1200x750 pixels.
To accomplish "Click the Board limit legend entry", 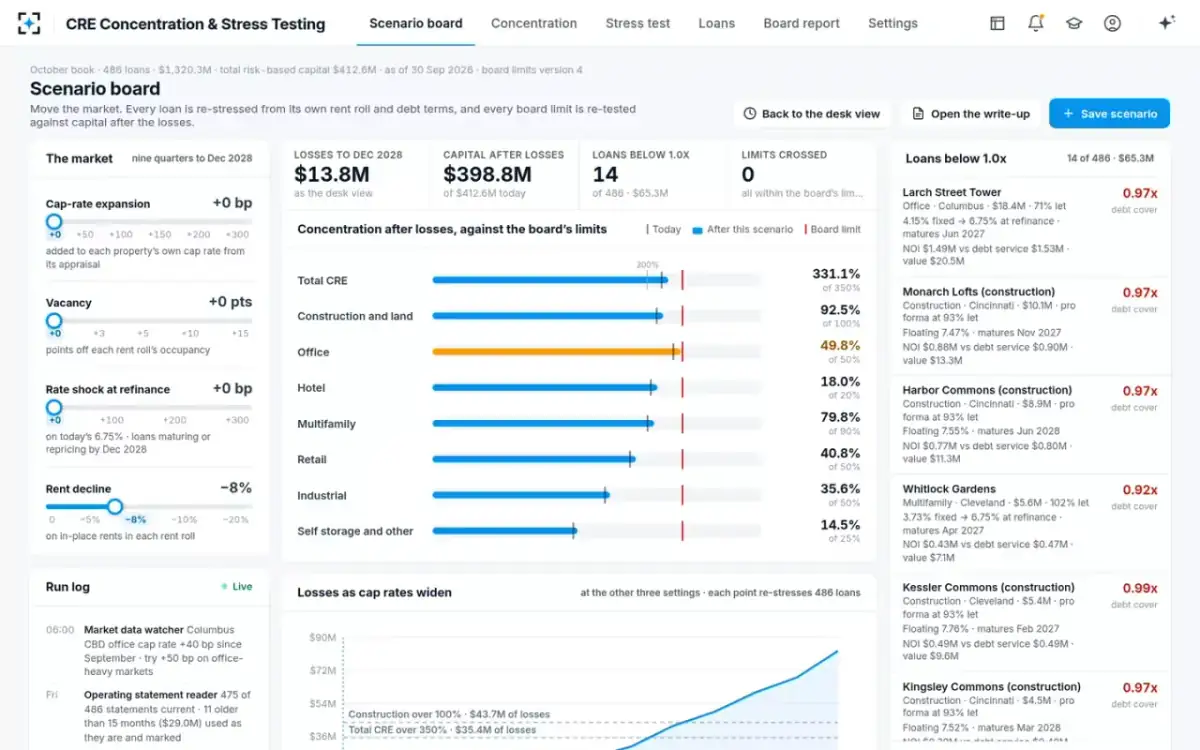I will click(832, 229).
